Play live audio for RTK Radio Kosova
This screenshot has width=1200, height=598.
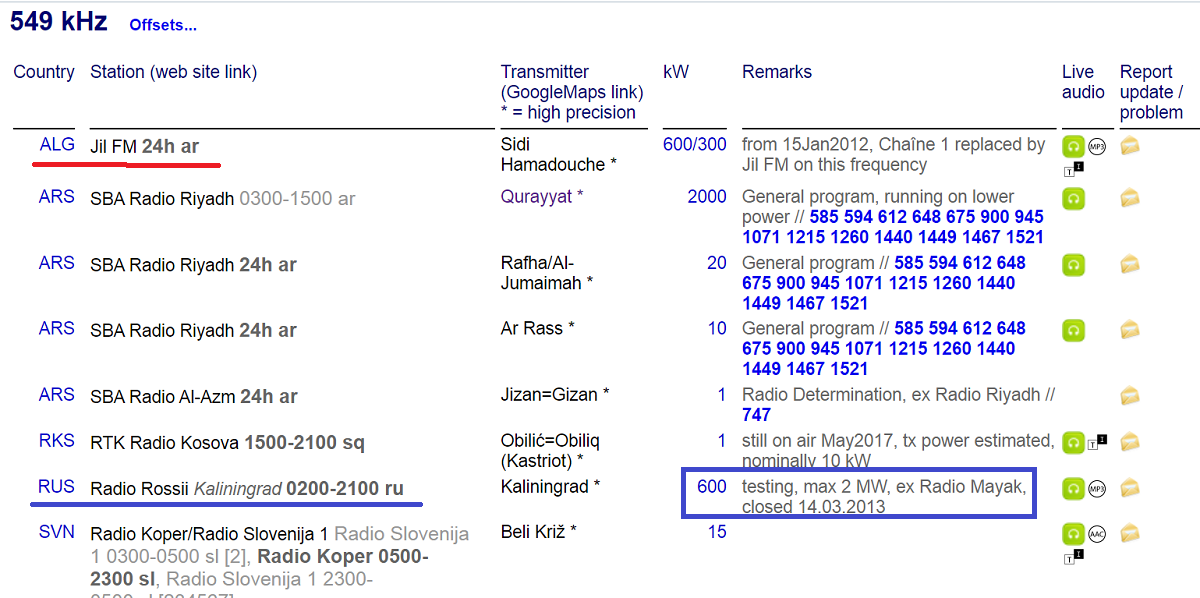1073,442
